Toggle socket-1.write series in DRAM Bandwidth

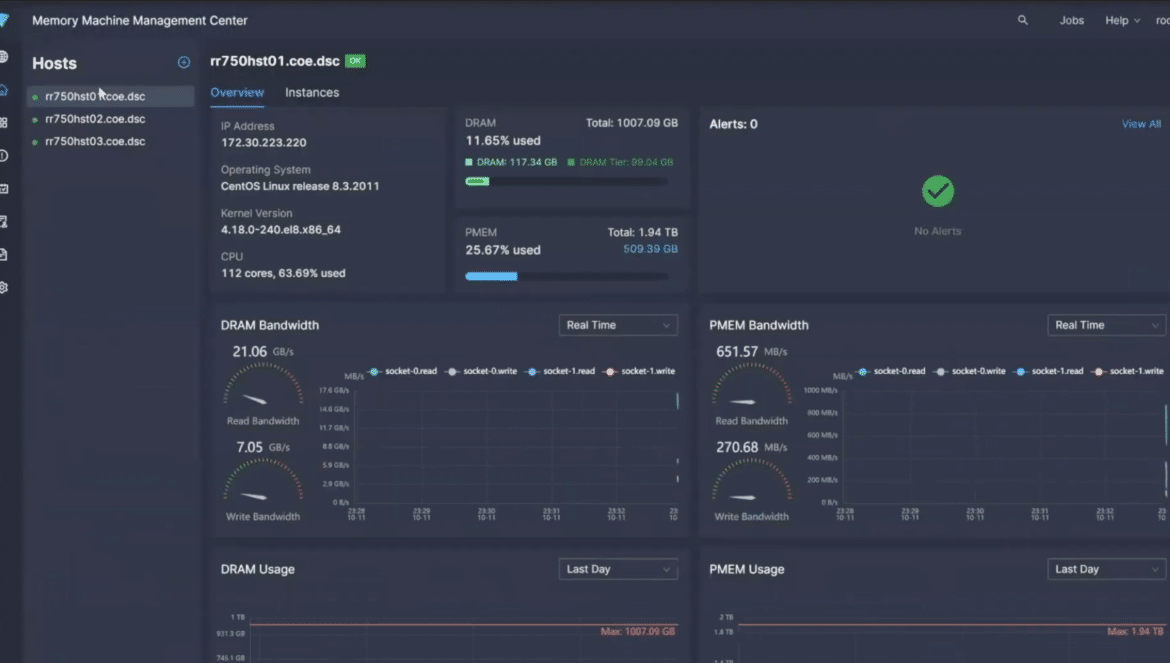coord(639,371)
